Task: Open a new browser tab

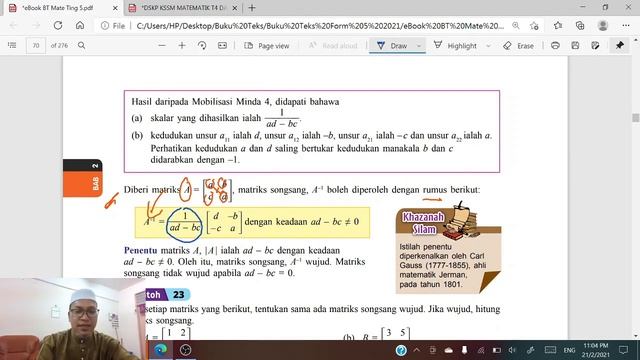Action: [x=252, y=8]
